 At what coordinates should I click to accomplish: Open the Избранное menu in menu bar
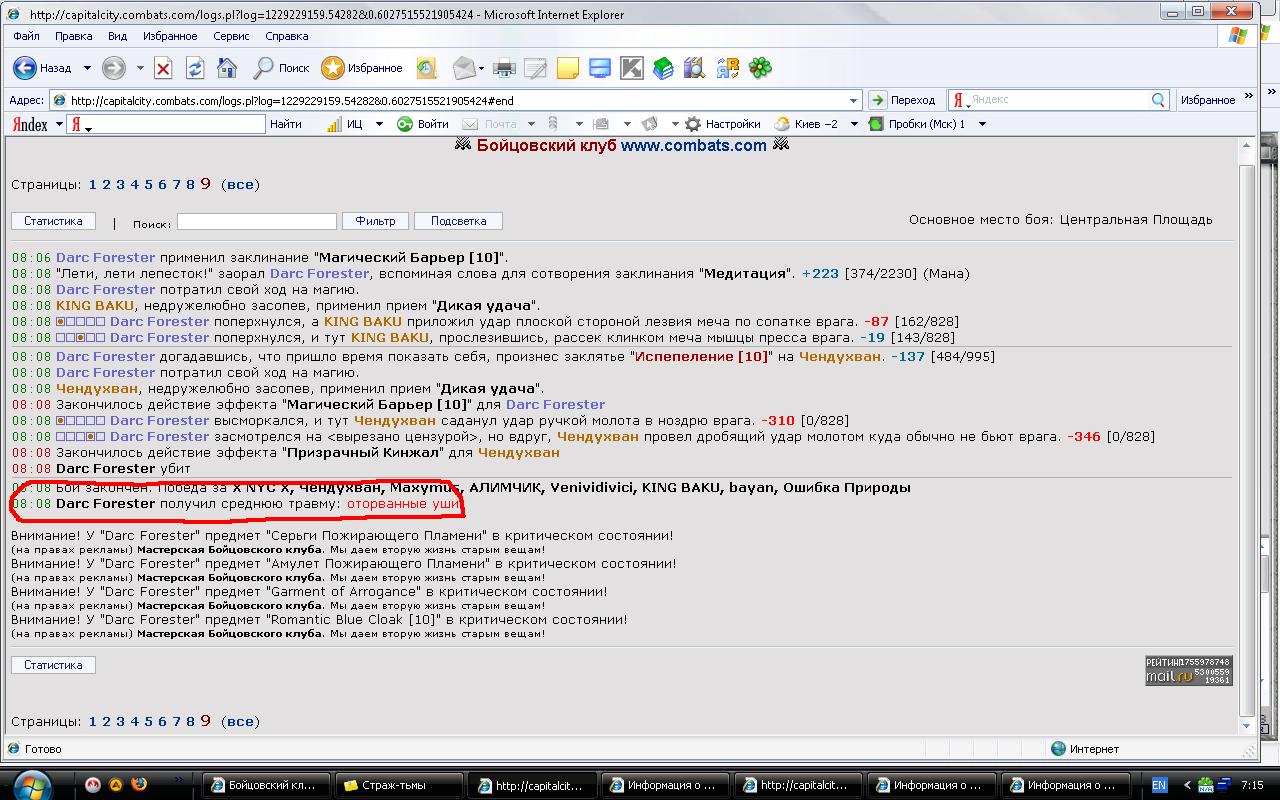[170, 36]
